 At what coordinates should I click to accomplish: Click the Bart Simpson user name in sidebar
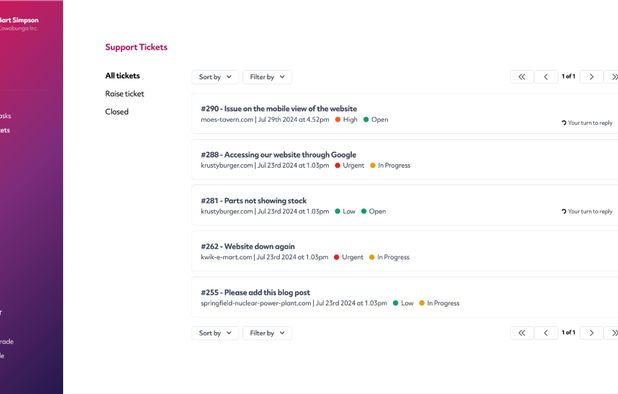tap(19, 20)
